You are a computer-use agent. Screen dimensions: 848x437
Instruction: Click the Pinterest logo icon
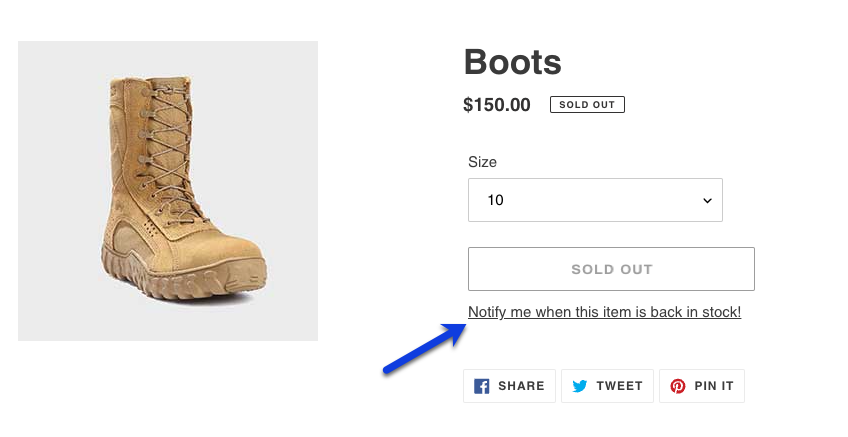pyautogui.click(x=678, y=386)
